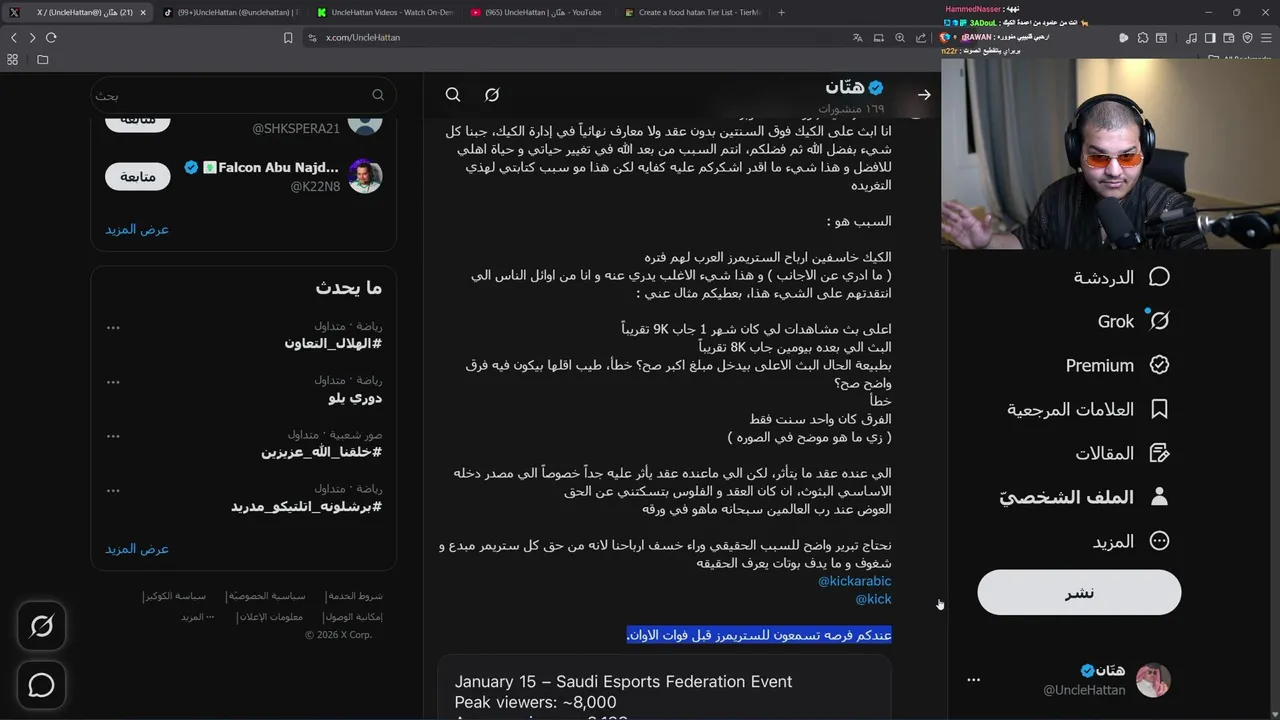Open more options for #الهلال_التعاون trend
Viewport: 1280px width, 720px height.
click(x=113, y=328)
